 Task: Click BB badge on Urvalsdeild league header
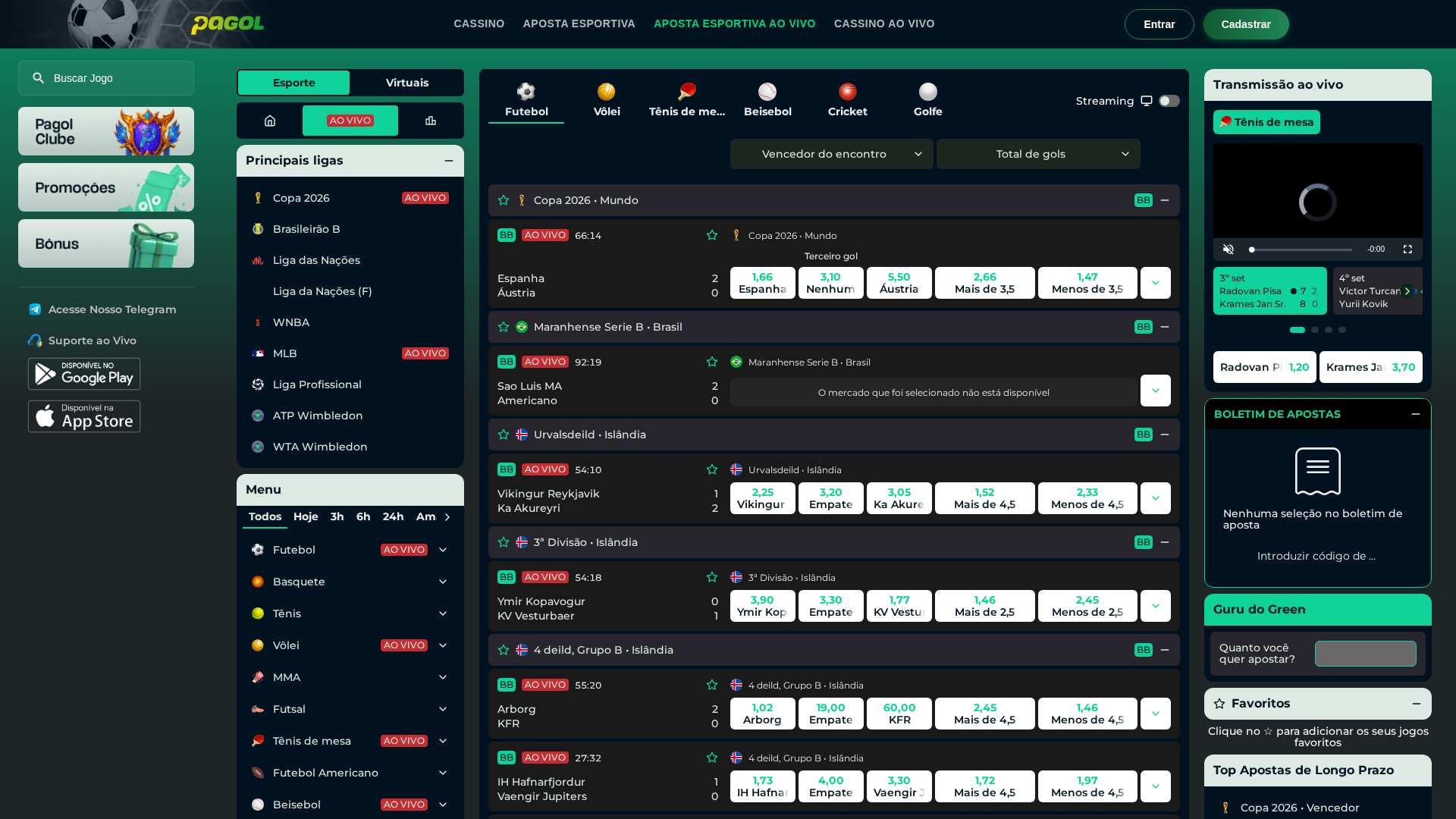(1144, 435)
